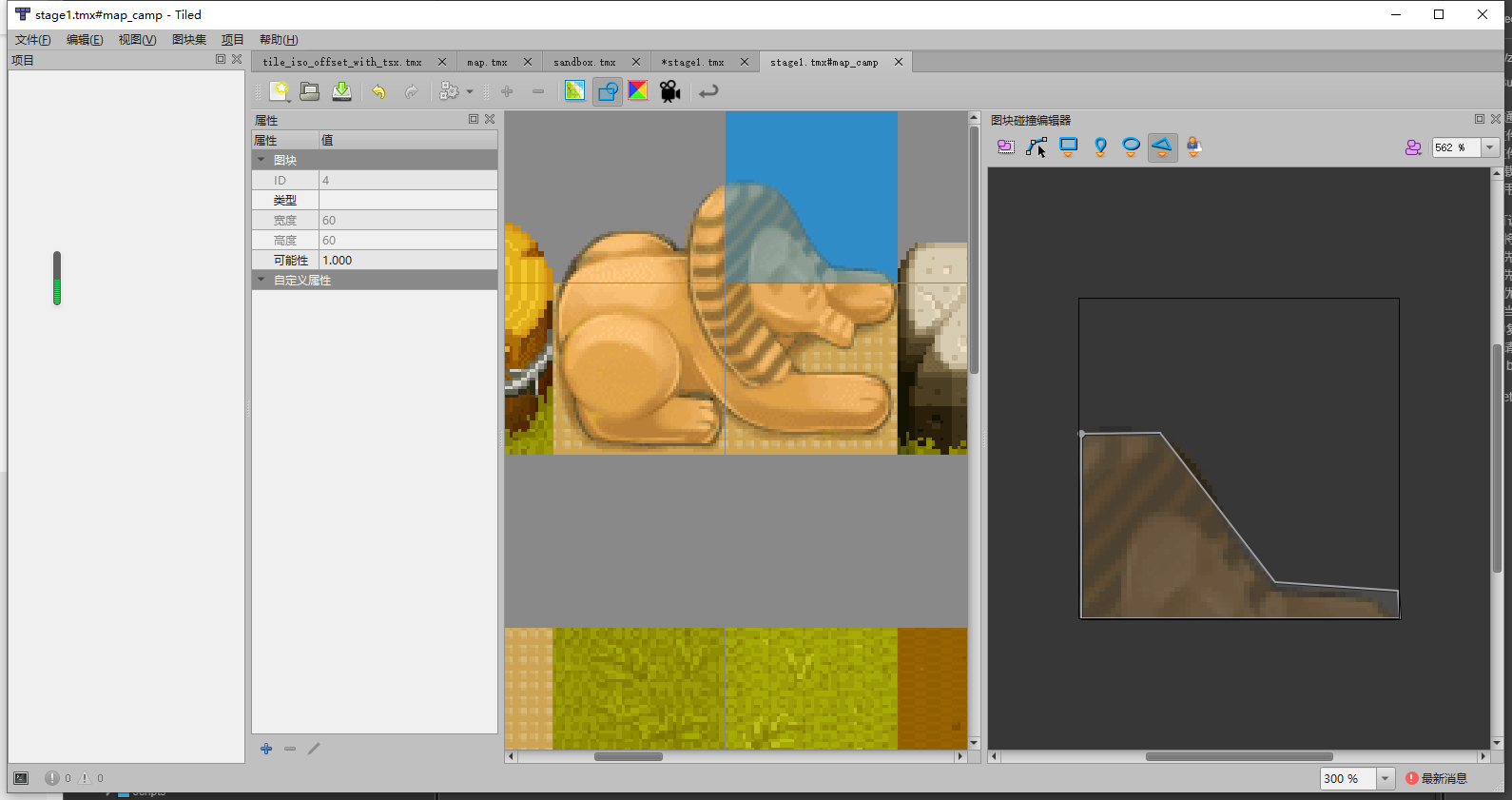
Task: Open the collision editor objects view icon
Action: 1413,147
